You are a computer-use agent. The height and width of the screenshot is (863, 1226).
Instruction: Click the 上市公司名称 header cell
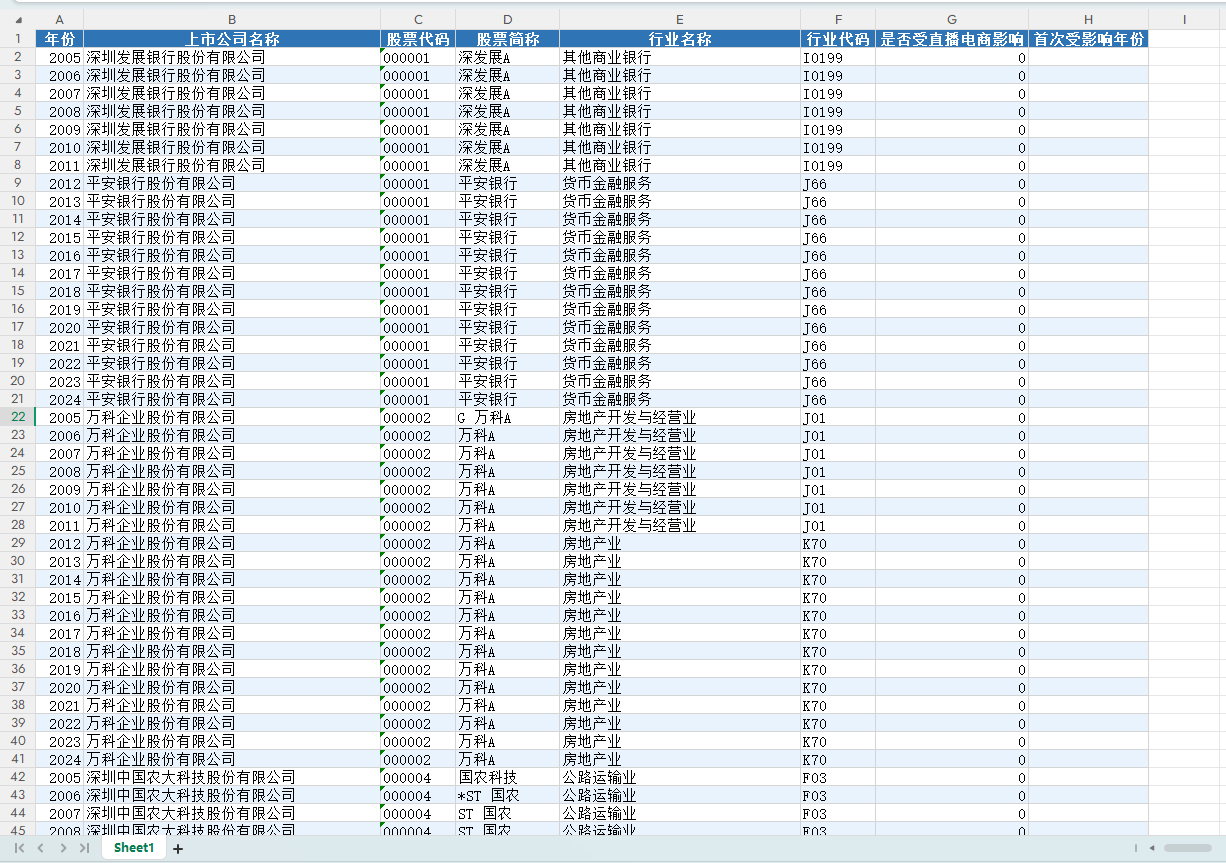coord(232,39)
